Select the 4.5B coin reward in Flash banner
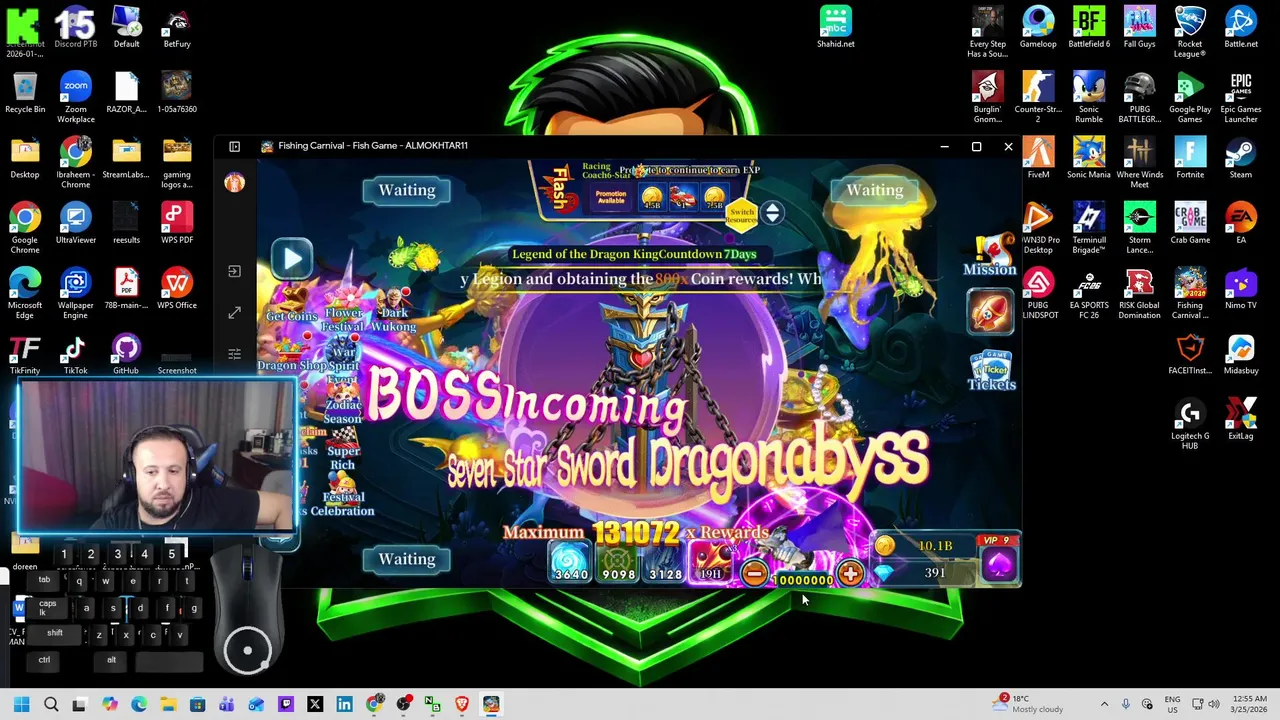The image size is (1280, 720). click(x=652, y=198)
